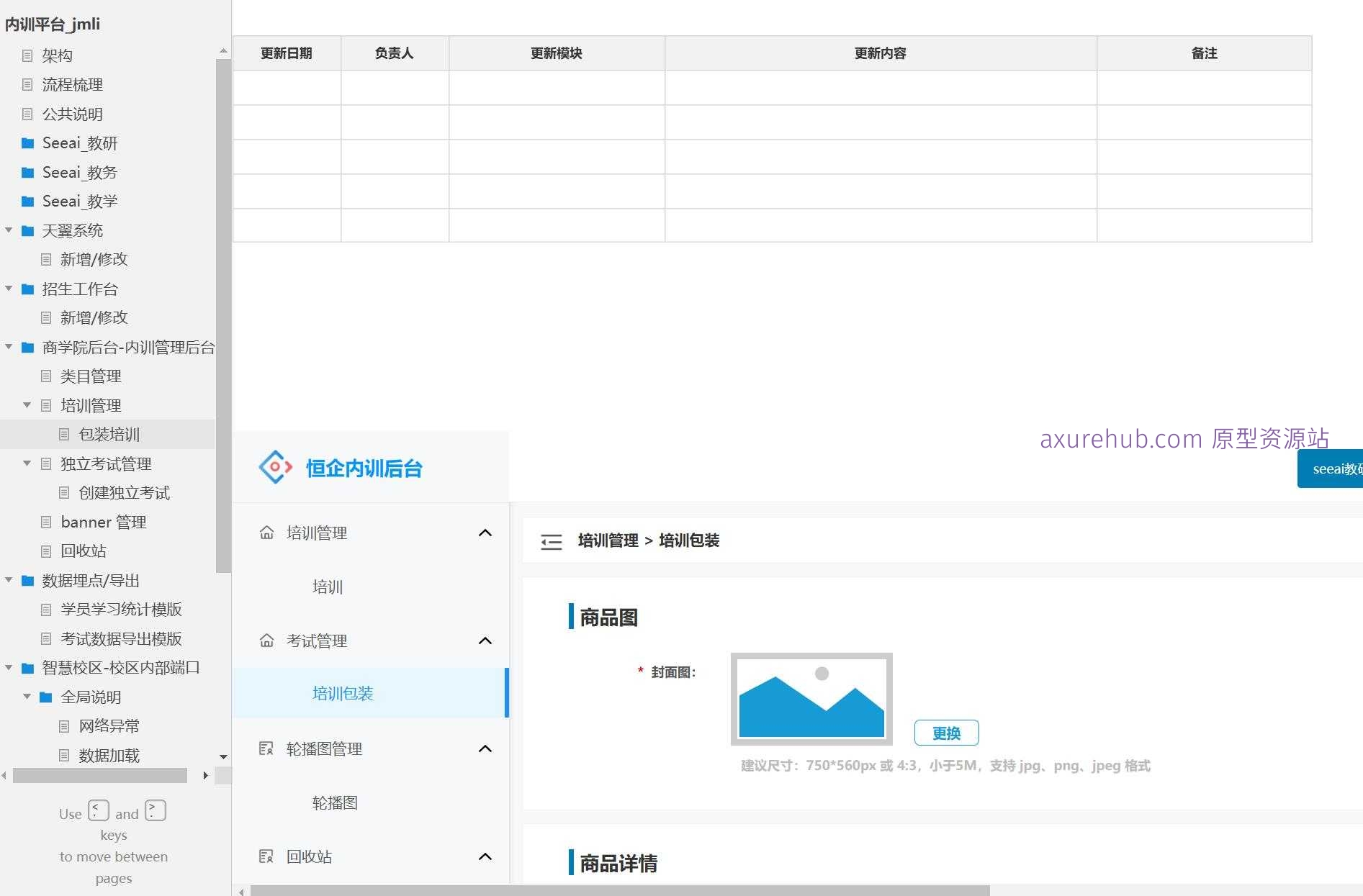Click the Seeai_教研 folder icon

pos(28,143)
